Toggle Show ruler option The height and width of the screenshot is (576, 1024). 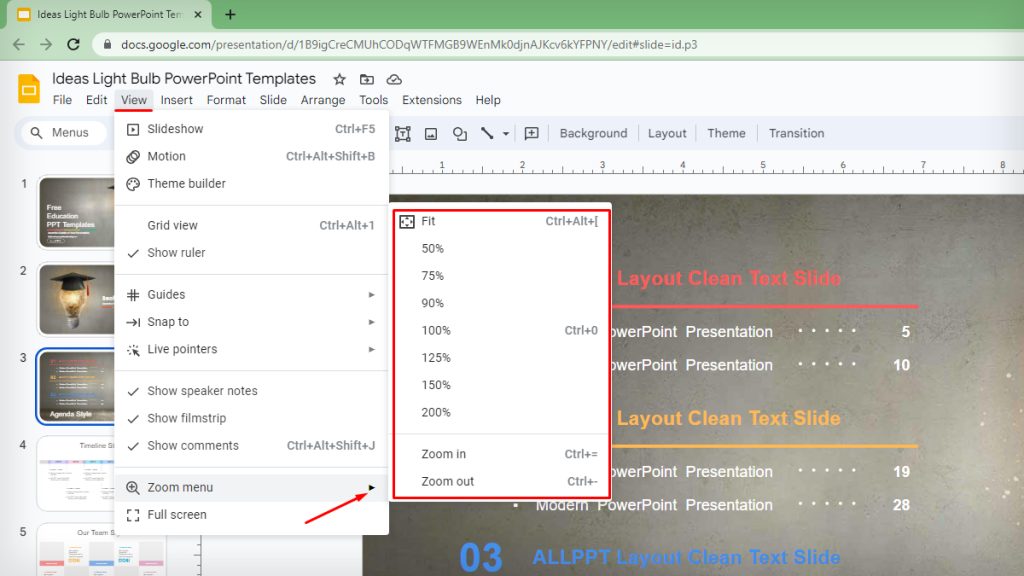point(176,253)
